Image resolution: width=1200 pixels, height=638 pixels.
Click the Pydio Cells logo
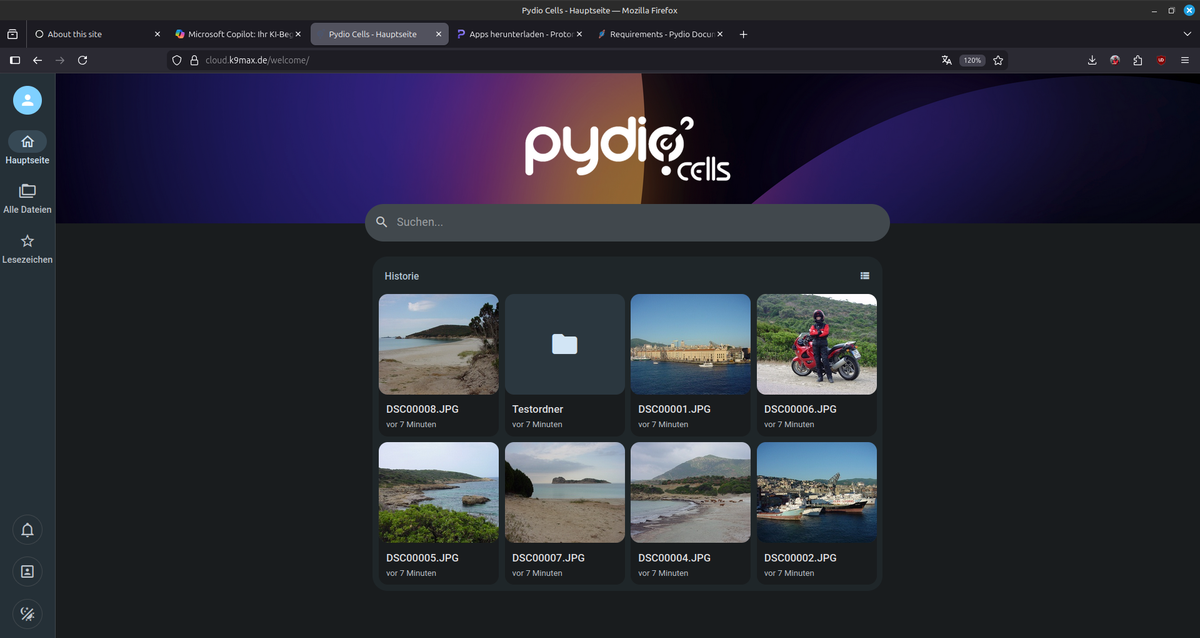coord(628,148)
